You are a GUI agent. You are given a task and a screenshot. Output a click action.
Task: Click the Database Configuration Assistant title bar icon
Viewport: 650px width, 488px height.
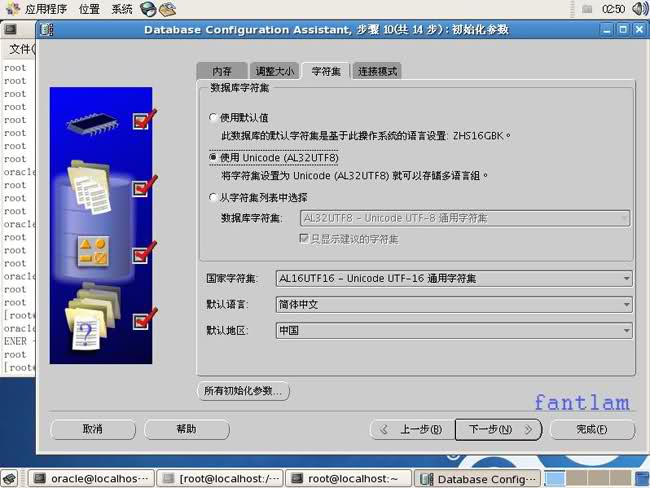(46, 30)
